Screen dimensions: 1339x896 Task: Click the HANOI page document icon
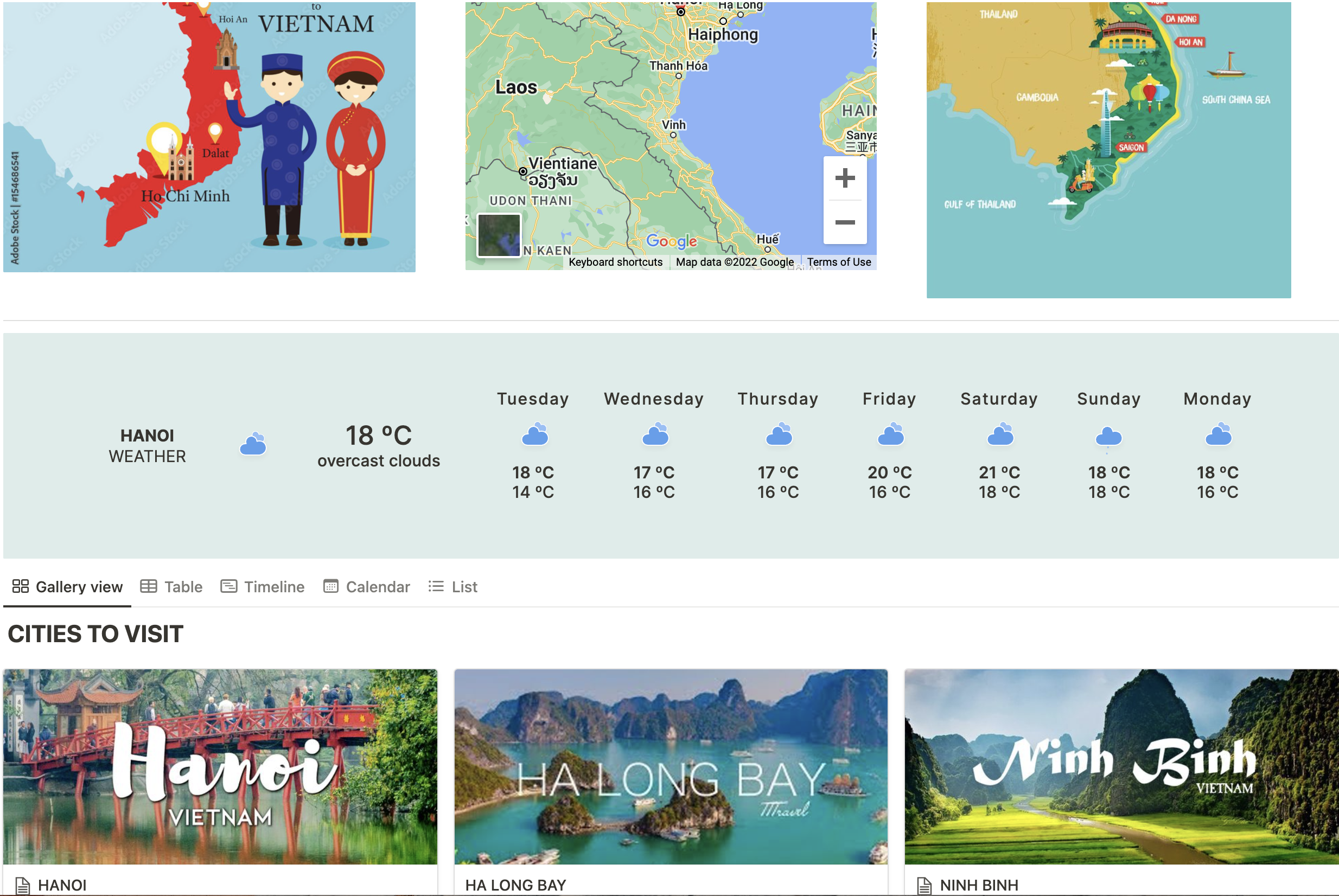tap(23, 885)
